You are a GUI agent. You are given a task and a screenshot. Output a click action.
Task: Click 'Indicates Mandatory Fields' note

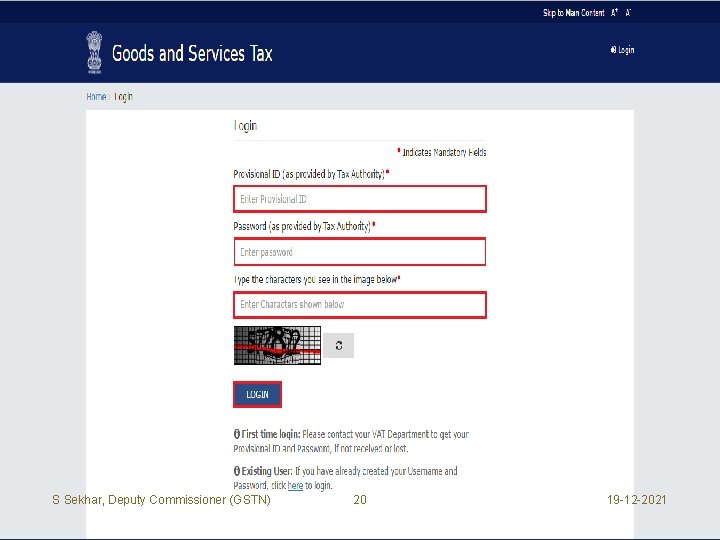point(442,152)
